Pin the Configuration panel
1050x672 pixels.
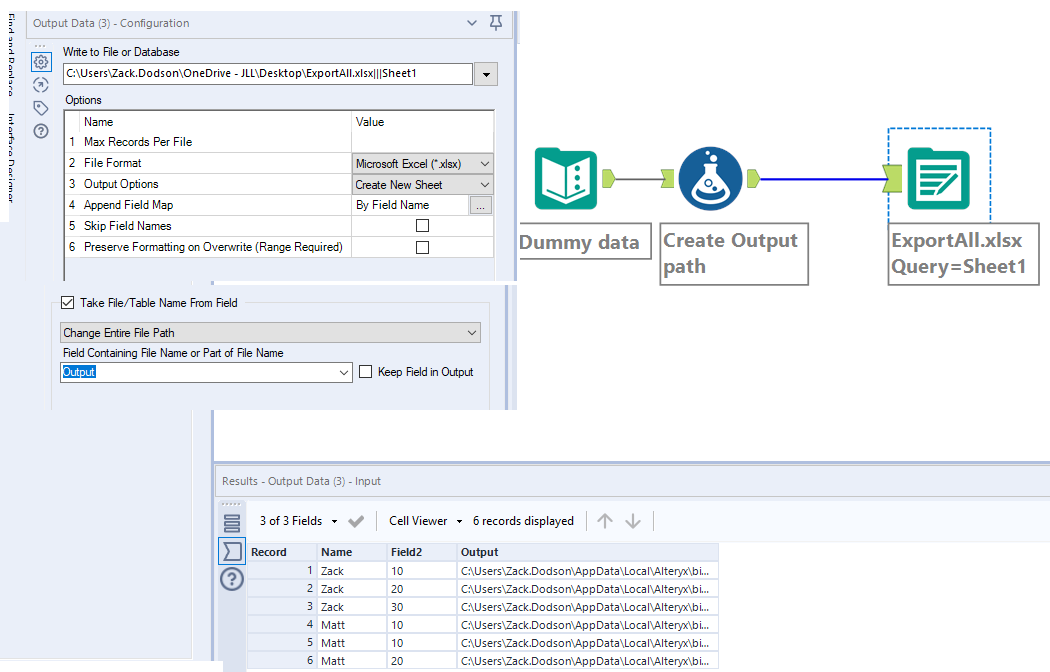pos(496,23)
